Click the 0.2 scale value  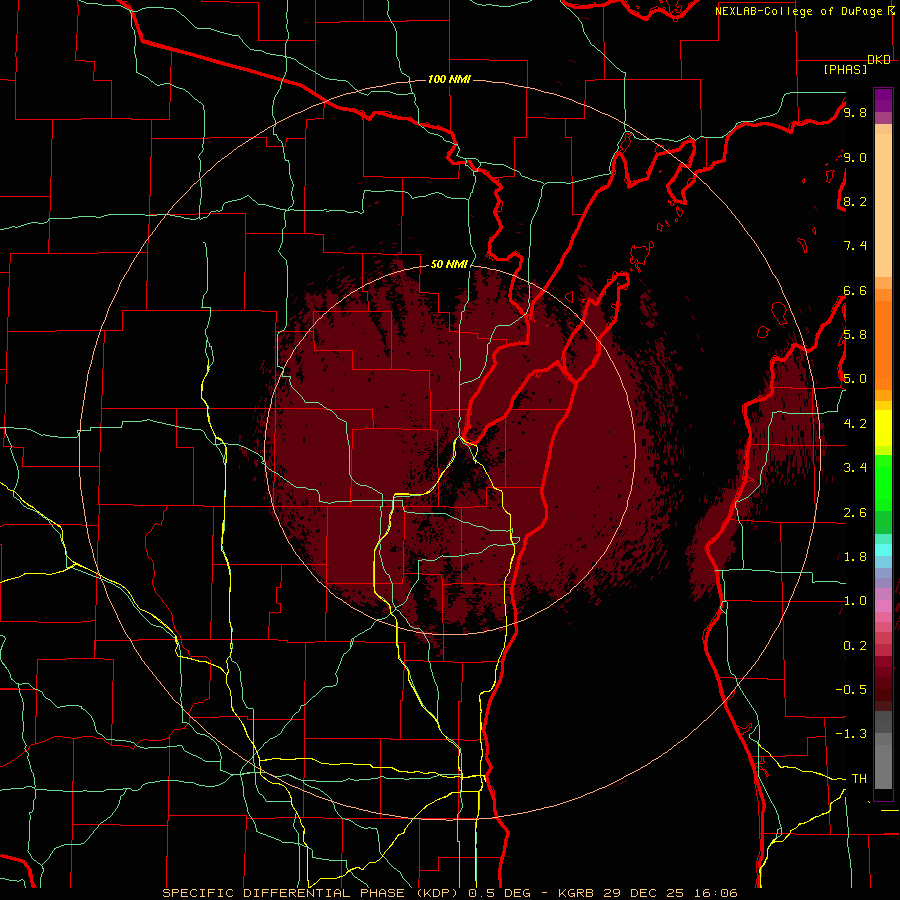[x=855, y=646]
